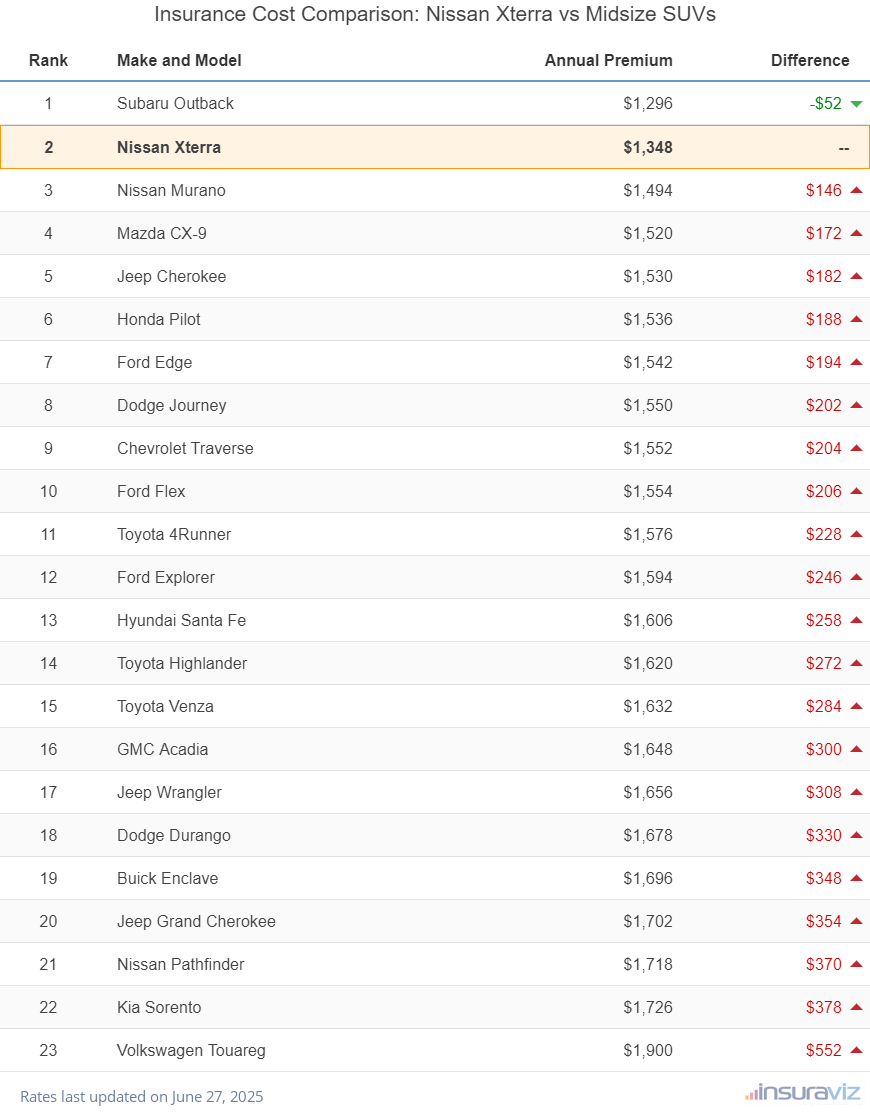Click red up arrow in Ford Explorer row

856,577
